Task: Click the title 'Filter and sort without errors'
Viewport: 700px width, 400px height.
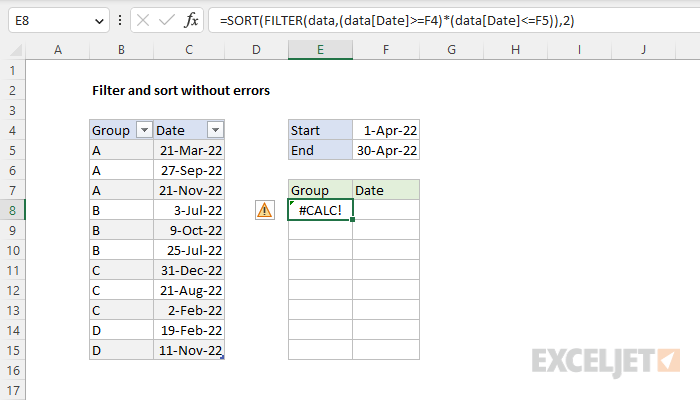Action: (181, 91)
